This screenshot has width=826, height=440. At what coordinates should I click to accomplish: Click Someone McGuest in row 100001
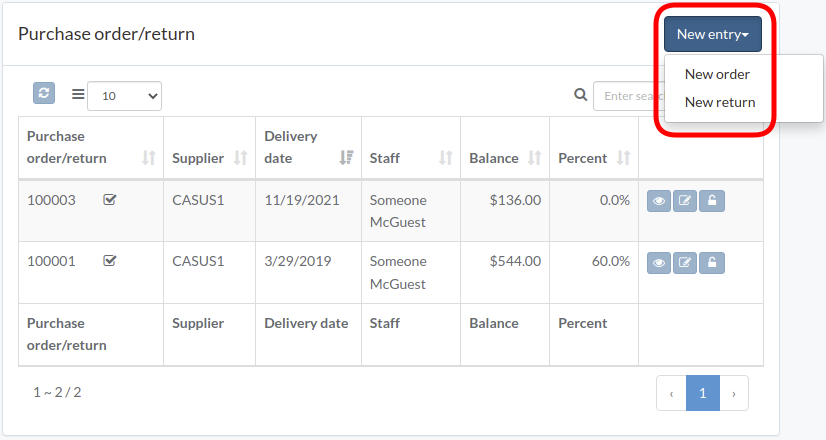398,272
